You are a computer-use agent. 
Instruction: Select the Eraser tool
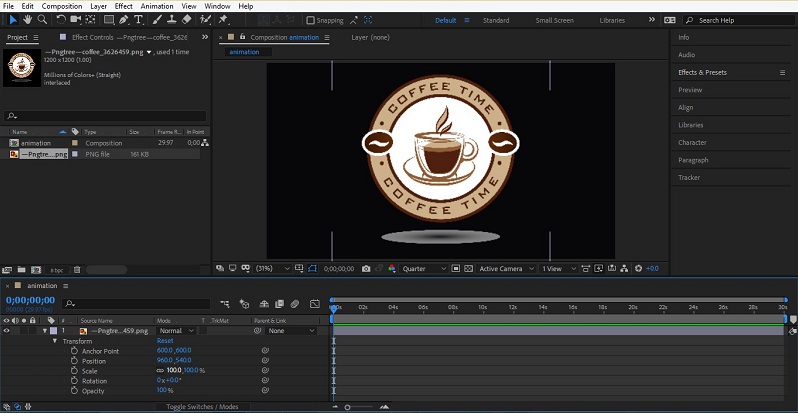click(188, 19)
